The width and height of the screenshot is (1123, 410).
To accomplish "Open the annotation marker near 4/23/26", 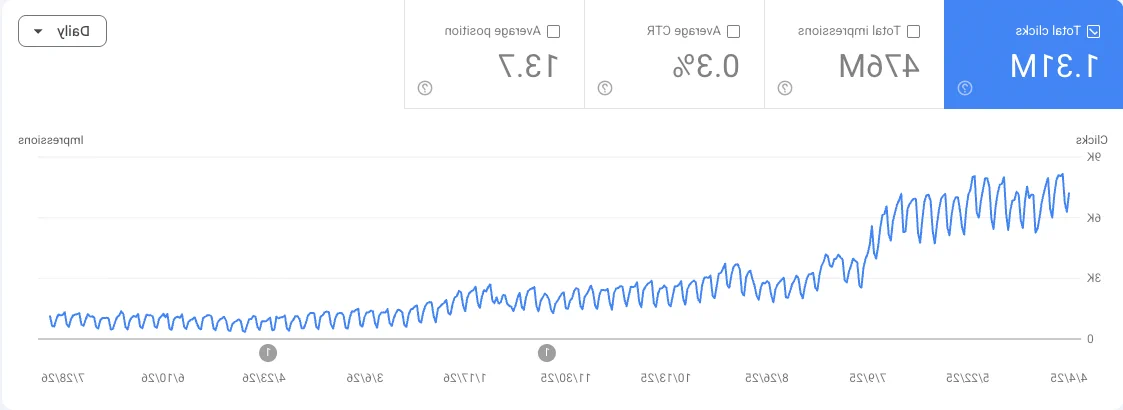I will (267, 352).
